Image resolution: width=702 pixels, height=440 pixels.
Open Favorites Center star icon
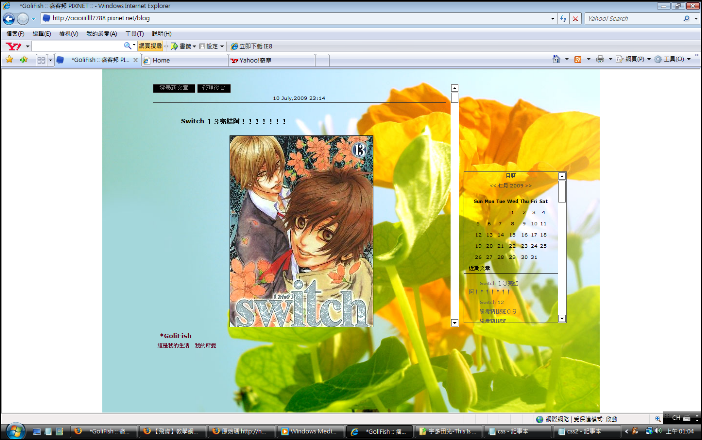pos(9,60)
